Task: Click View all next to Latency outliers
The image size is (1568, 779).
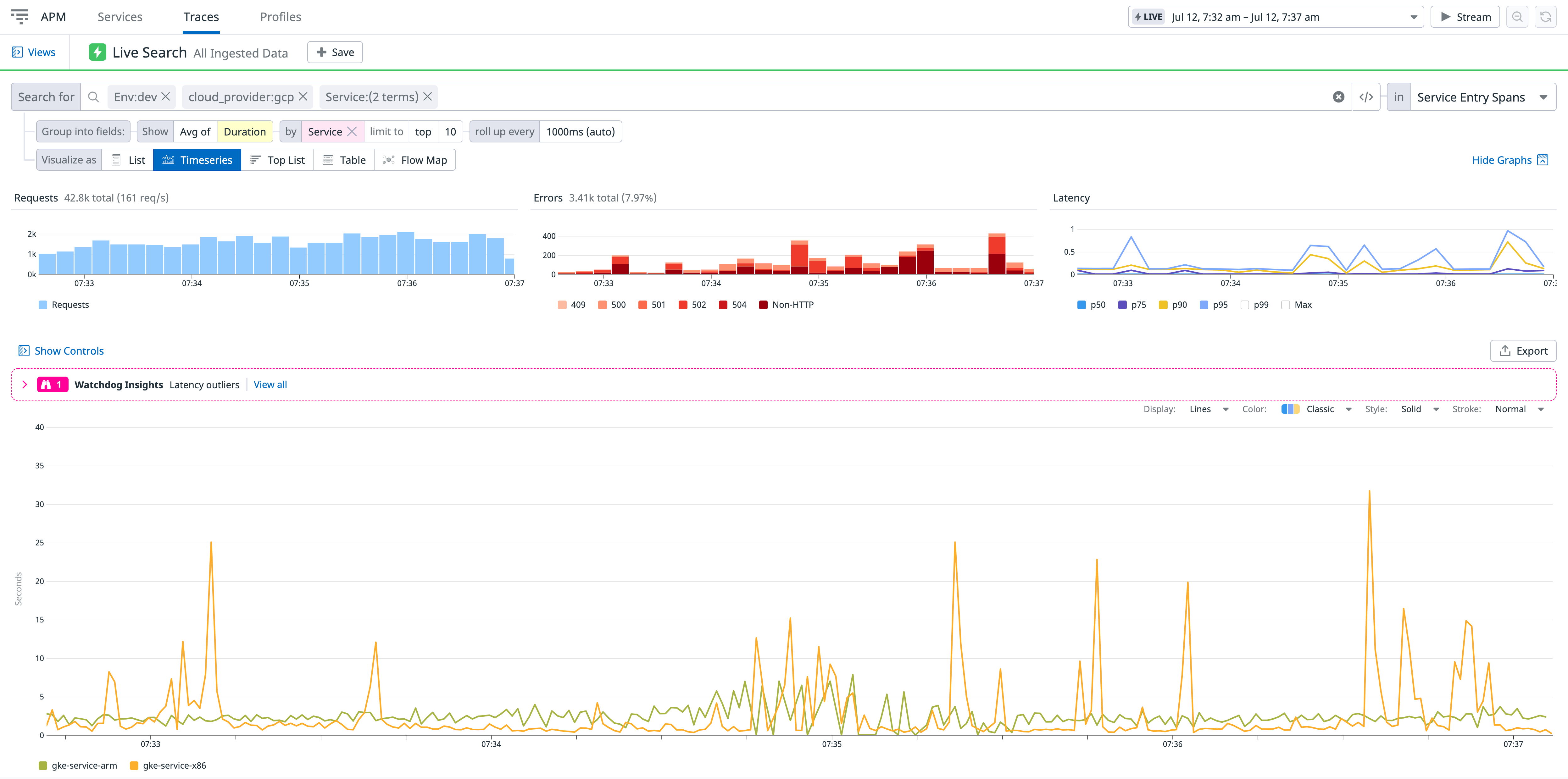Action: point(270,384)
